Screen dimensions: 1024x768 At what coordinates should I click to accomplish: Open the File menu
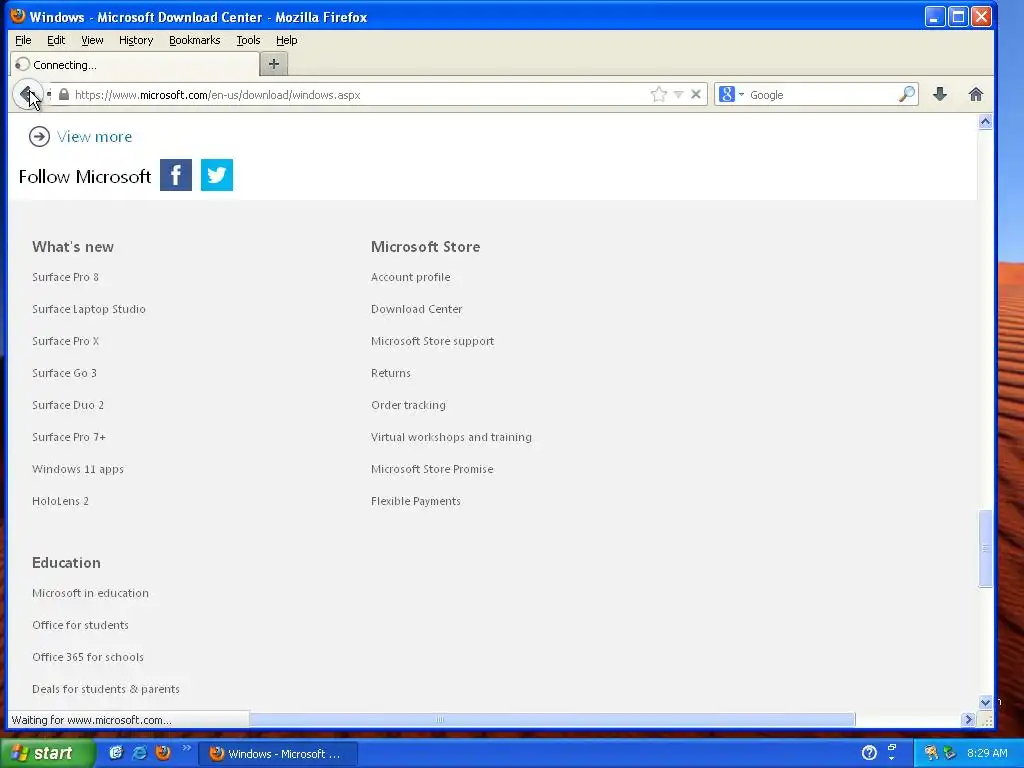[24, 40]
